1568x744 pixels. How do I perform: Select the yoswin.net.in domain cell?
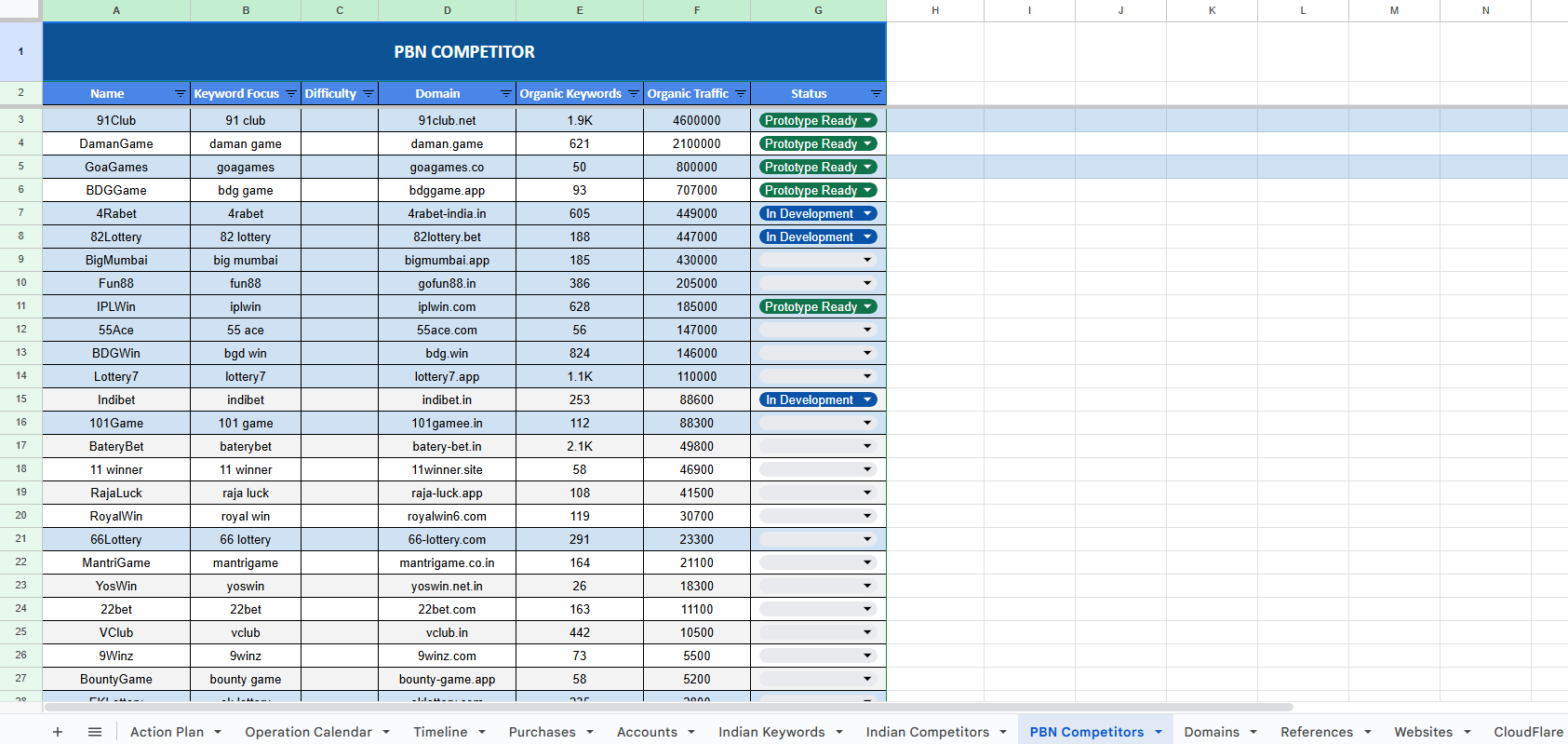click(x=447, y=586)
